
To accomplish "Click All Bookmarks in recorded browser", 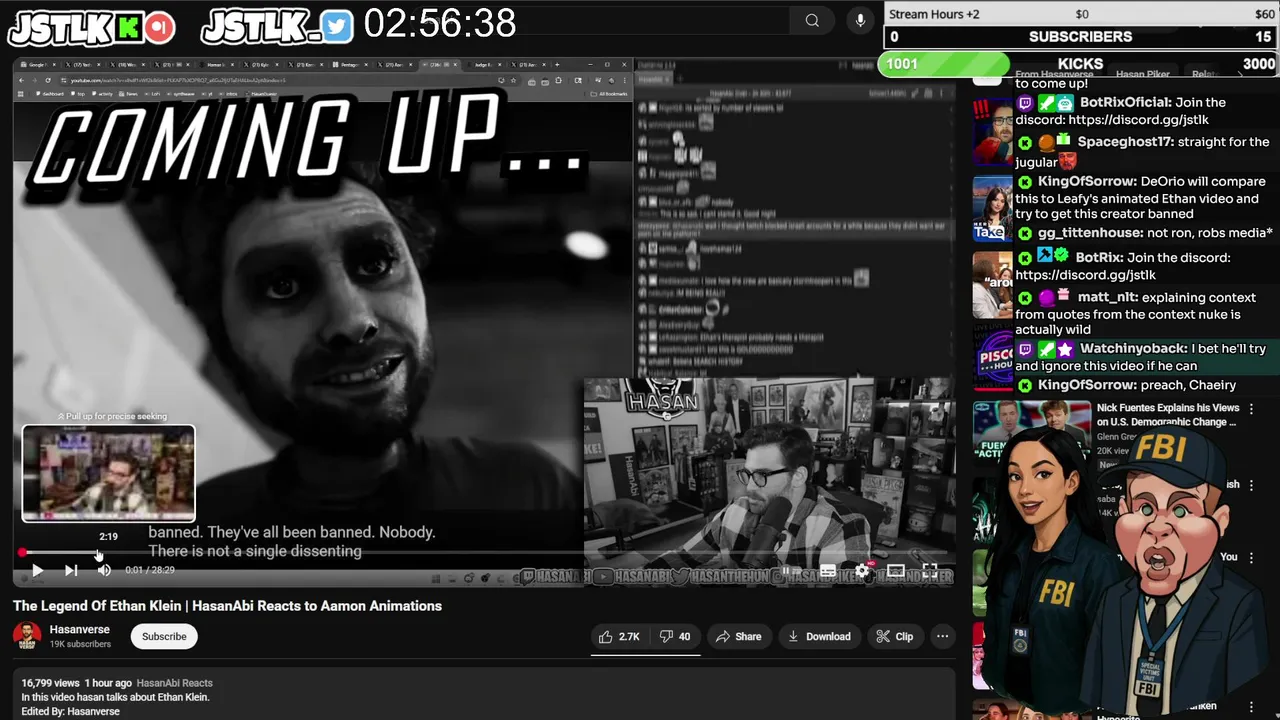I will [x=611, y=94].
